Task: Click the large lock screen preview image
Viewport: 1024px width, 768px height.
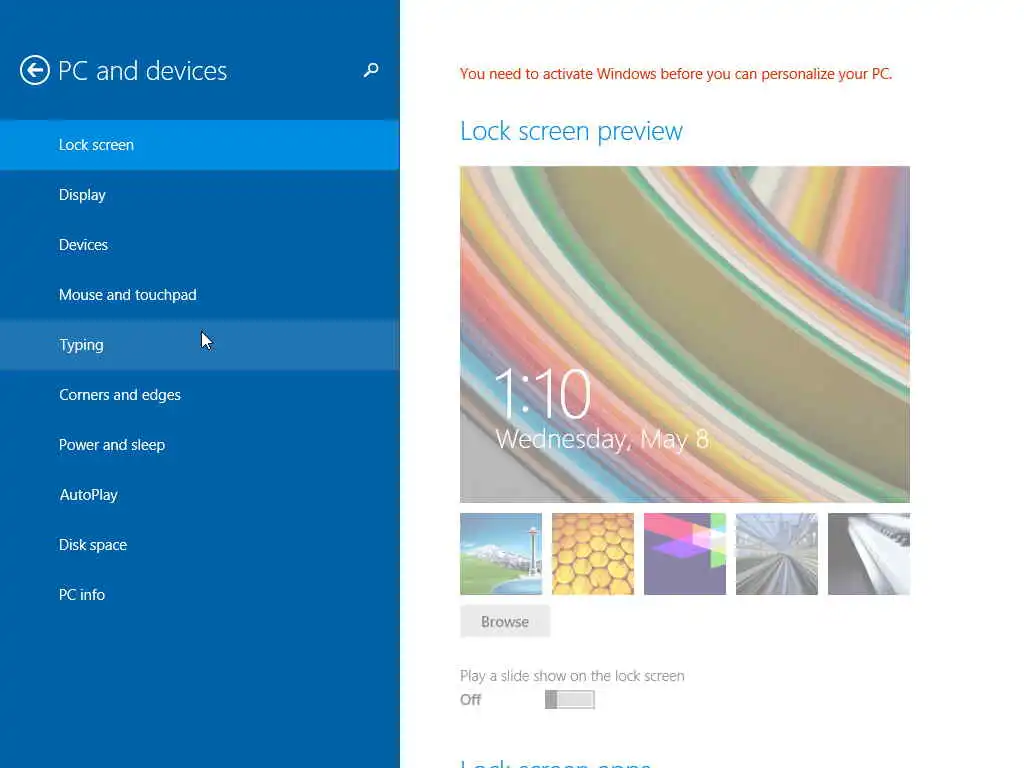Action: coord(684,334)
